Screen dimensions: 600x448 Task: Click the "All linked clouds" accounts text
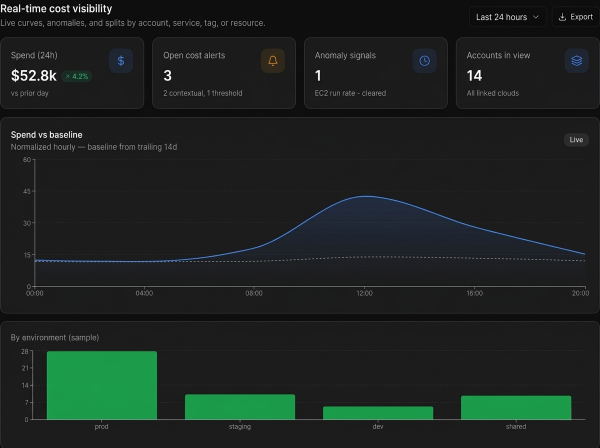click(x=496, y=93)
